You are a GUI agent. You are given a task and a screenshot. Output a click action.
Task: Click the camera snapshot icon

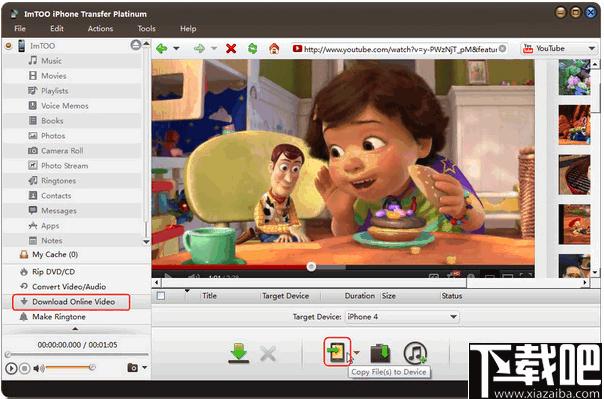click(x=133, y=368)
